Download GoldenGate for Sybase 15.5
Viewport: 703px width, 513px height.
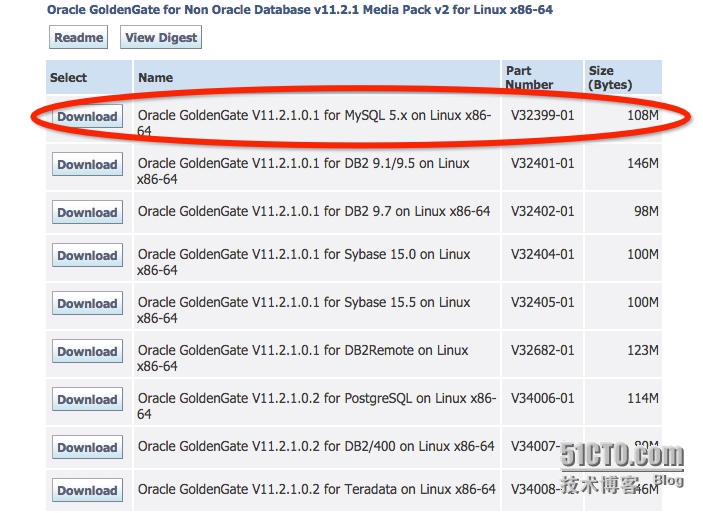pyautogui.click(x=87, y=303)
